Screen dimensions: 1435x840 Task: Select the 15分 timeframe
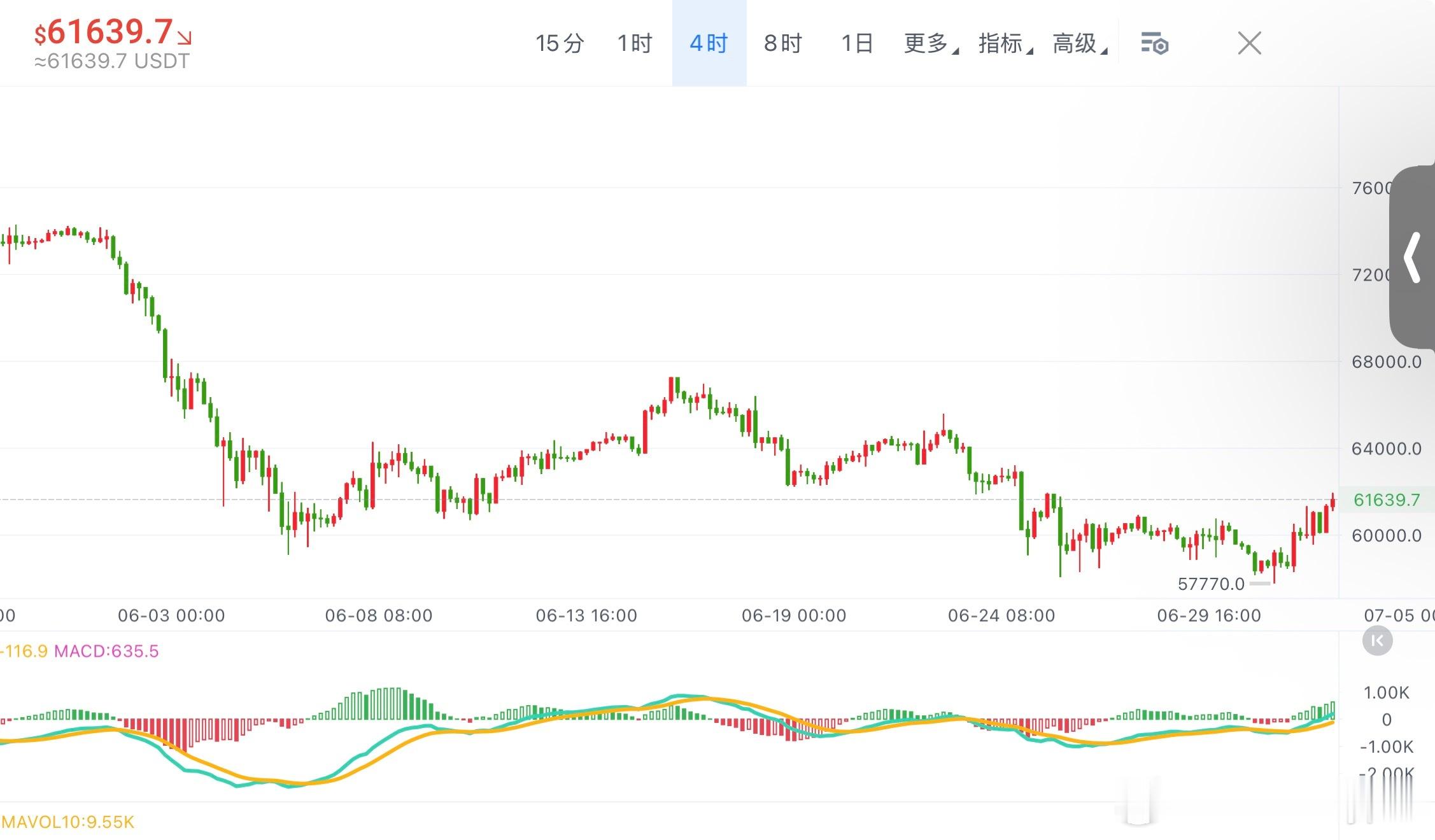[560, 43]
